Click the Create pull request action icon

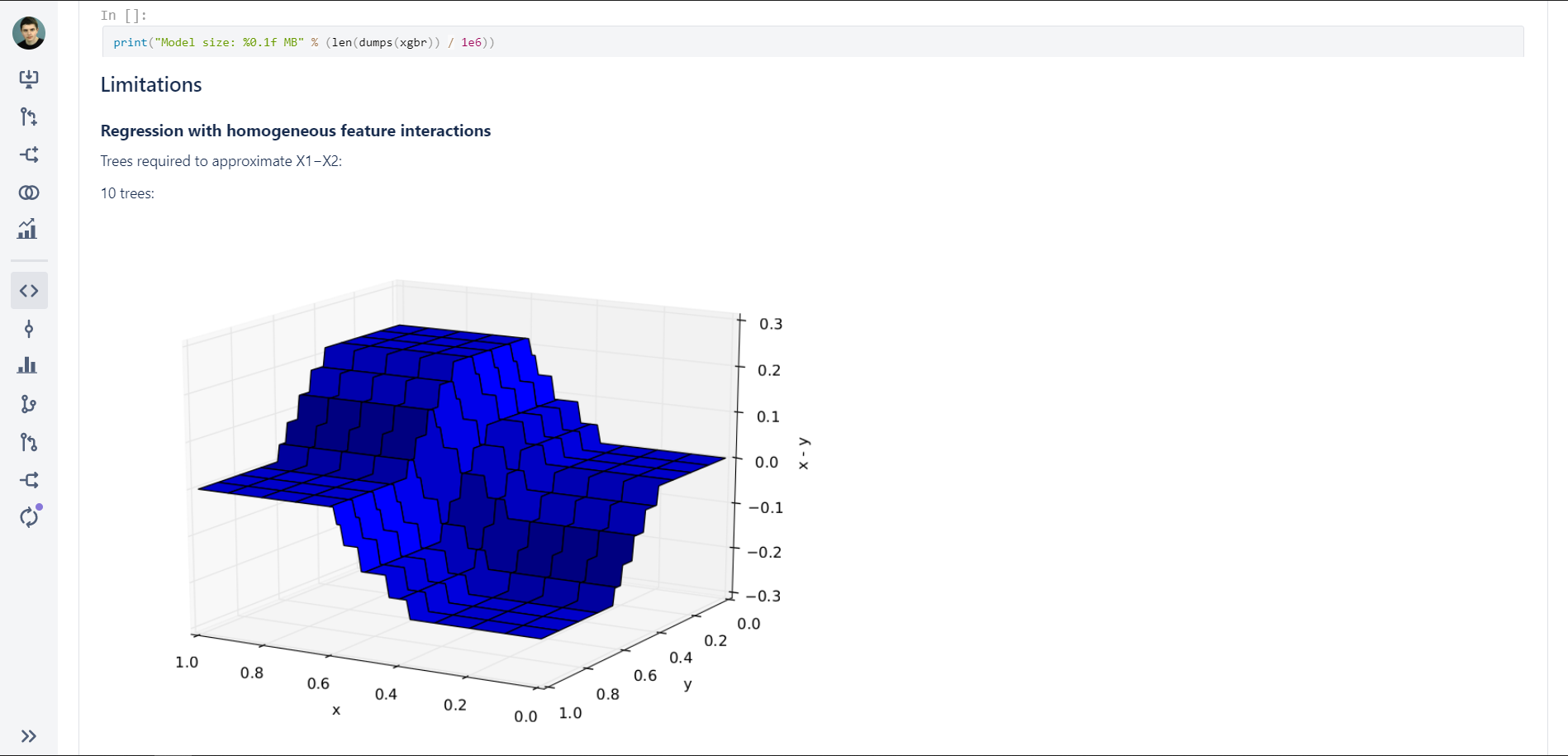29,117
